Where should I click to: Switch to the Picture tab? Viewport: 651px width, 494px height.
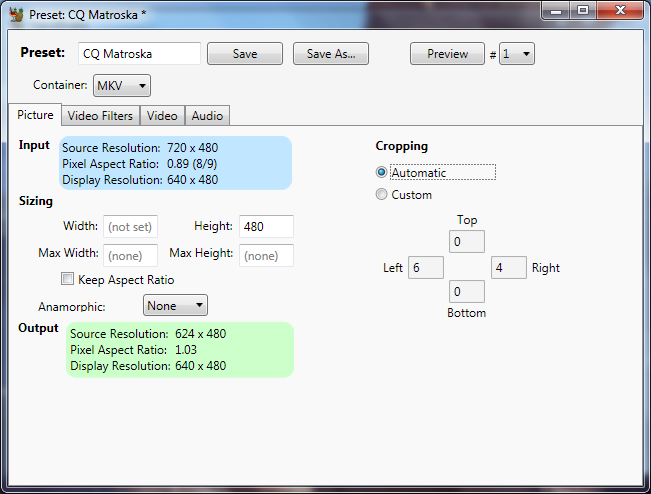pos(35,115)
